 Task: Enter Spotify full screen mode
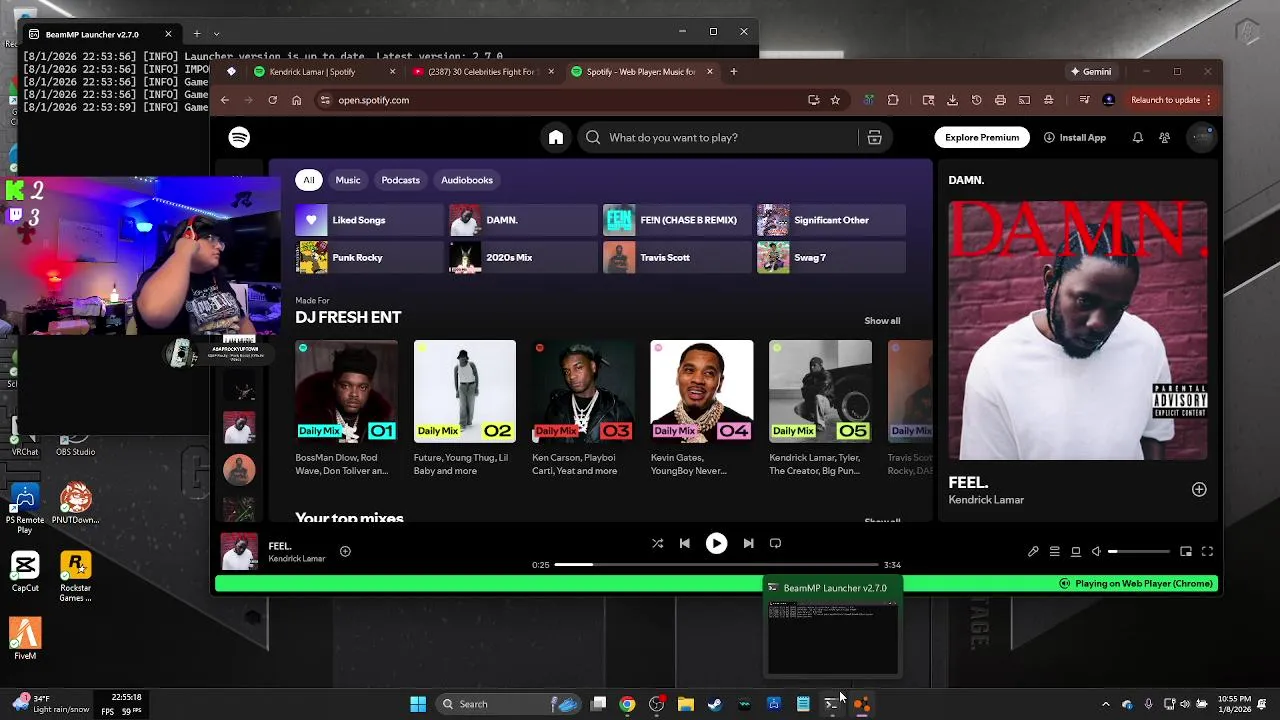1207,551
